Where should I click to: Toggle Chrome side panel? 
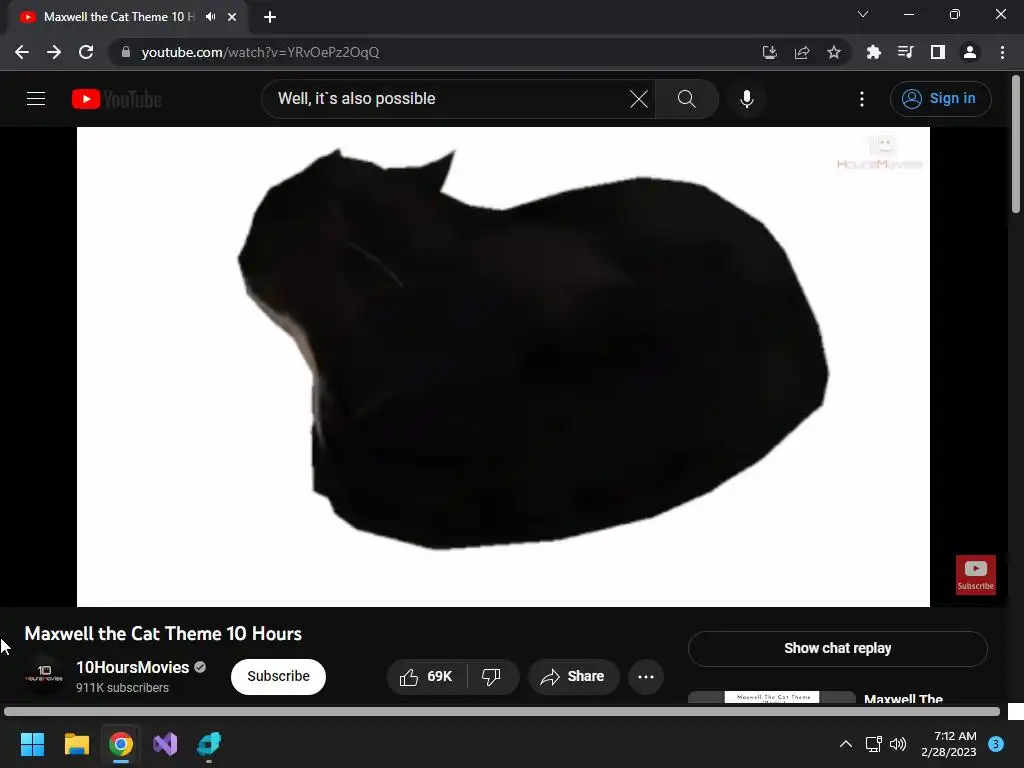coord(938,52)
